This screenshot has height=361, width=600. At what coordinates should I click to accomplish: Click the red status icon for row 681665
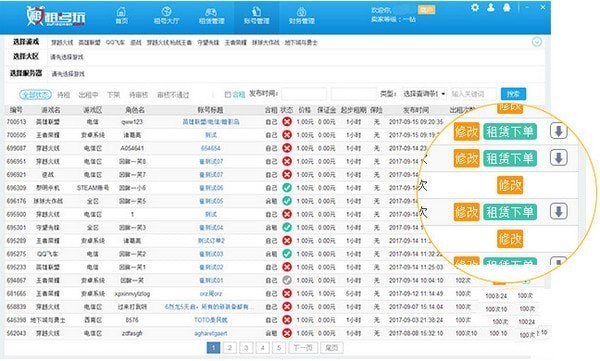(x=287, y=294)
